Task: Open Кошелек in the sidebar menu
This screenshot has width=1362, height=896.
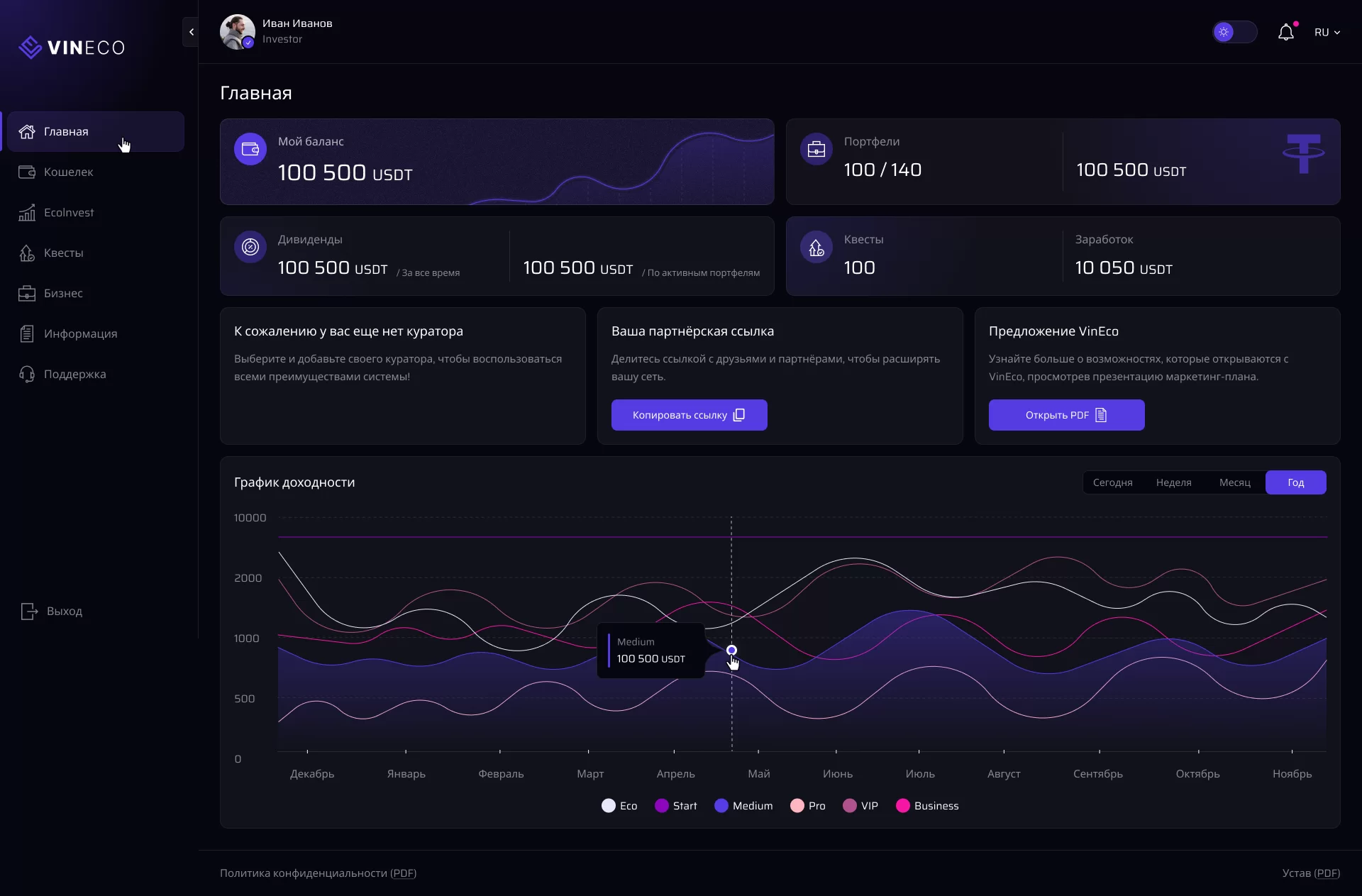Action: point(68,172)
